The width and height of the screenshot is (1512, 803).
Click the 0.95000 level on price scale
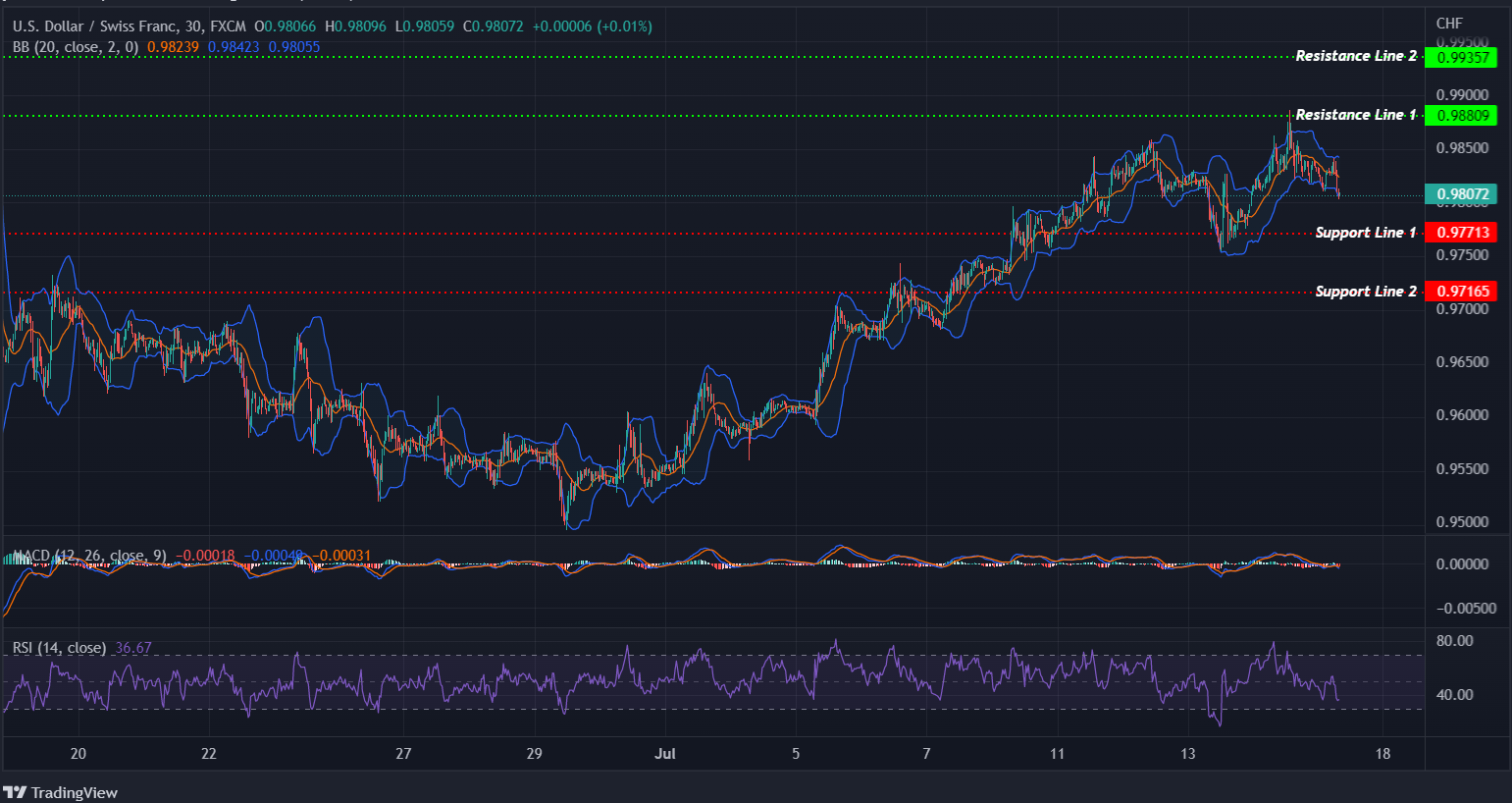1461,522
